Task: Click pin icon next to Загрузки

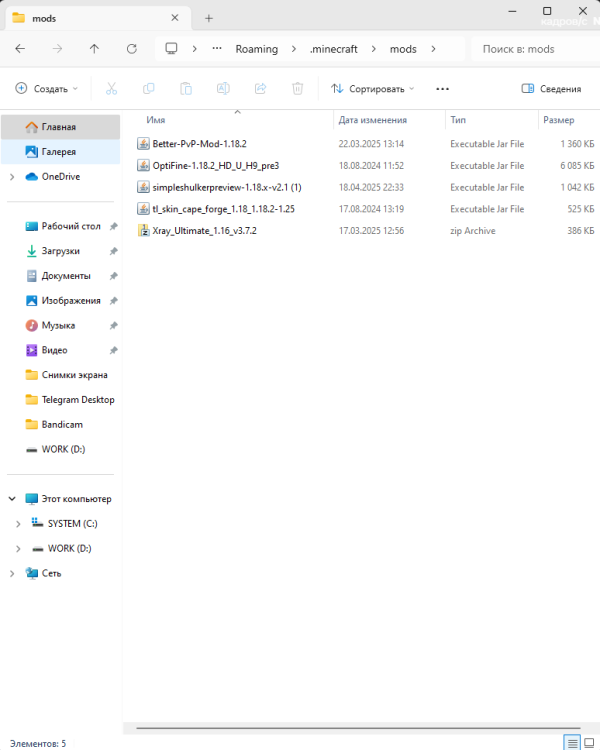Action: click(113, 251)
